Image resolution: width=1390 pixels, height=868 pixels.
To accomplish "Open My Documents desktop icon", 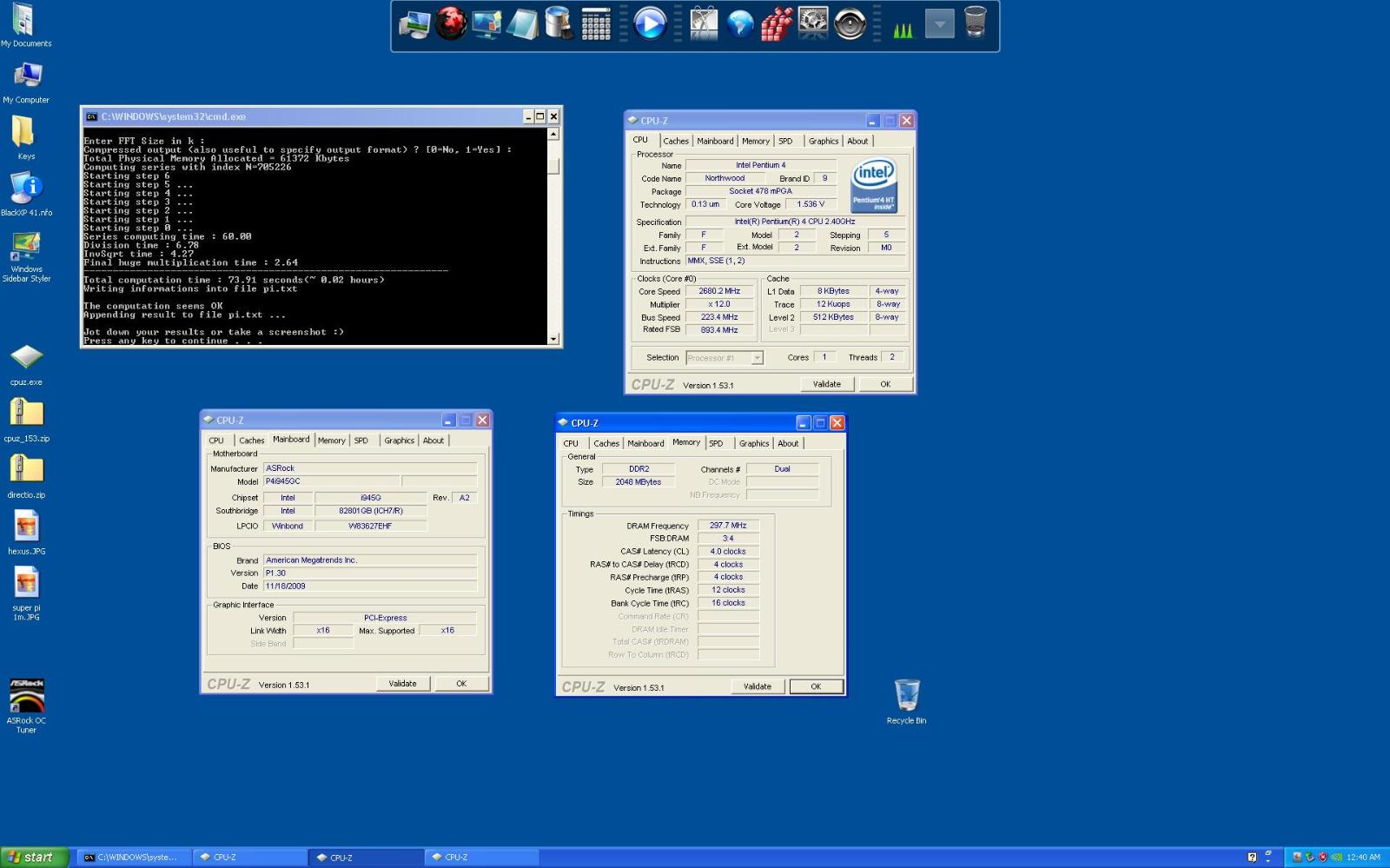I will coord(25,25).
